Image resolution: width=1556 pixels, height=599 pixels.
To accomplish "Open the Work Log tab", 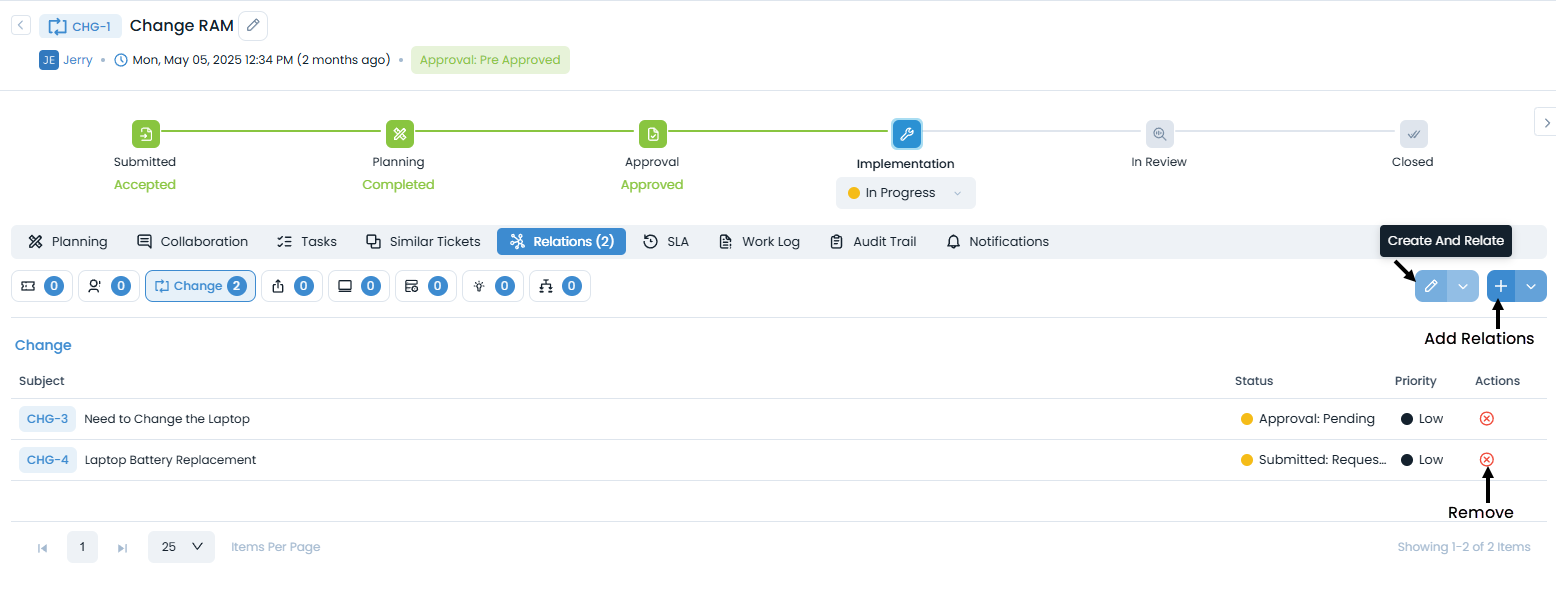I will coord(759,241).
